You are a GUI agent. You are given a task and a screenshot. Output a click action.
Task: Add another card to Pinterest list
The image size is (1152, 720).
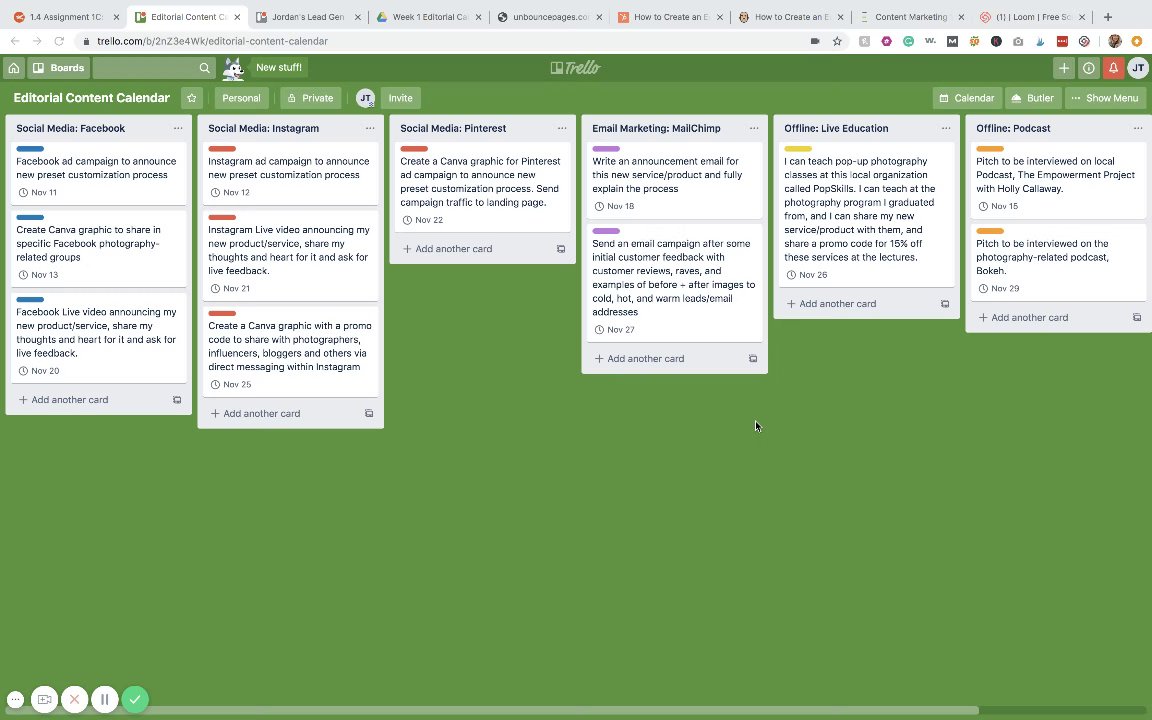(447, 249)
